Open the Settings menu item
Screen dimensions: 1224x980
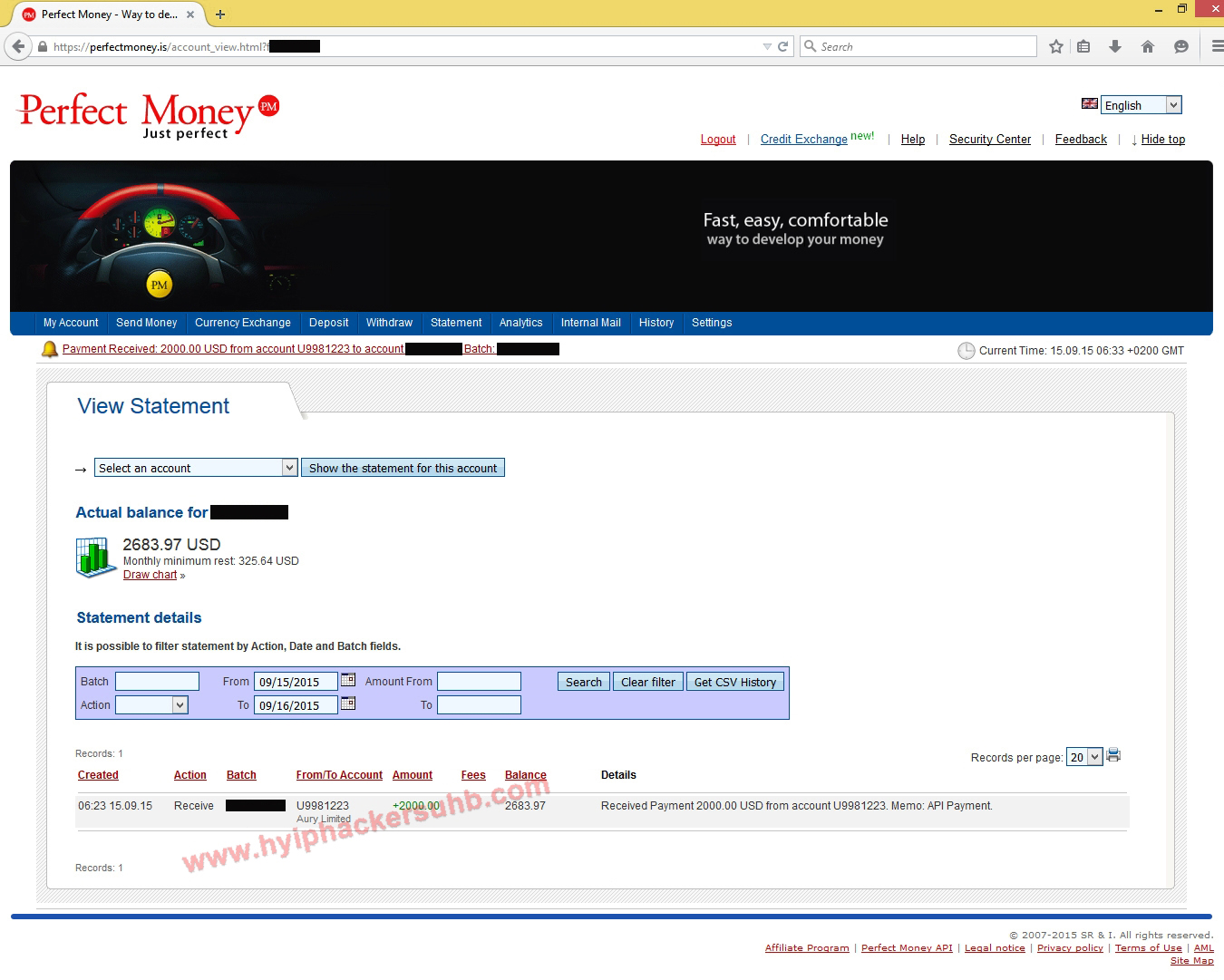(712, 323)
